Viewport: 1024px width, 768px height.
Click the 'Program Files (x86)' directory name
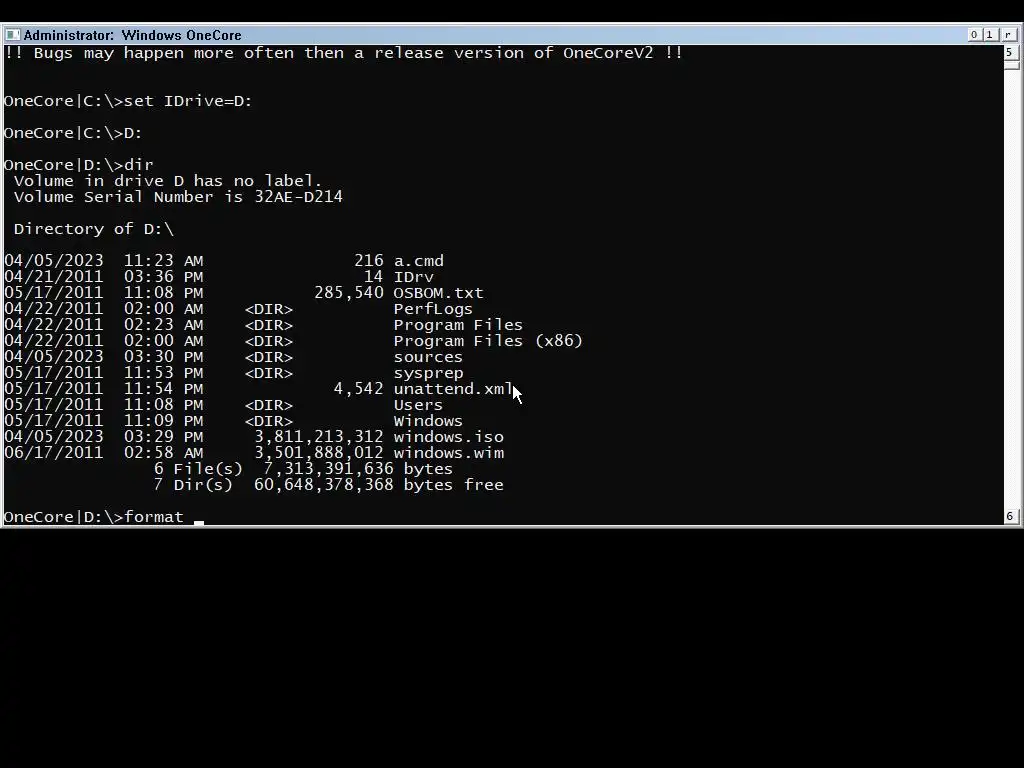pyautogui.click(x=488, y=341)
